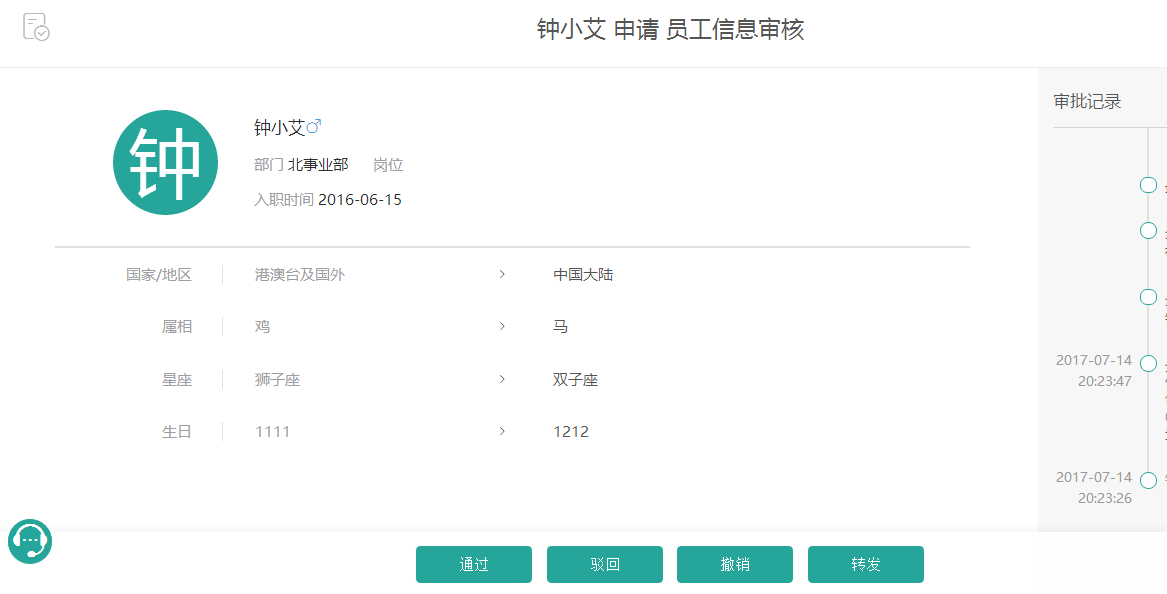Click the arrow in the 属相 row
1167x594 pixels.
502,326
